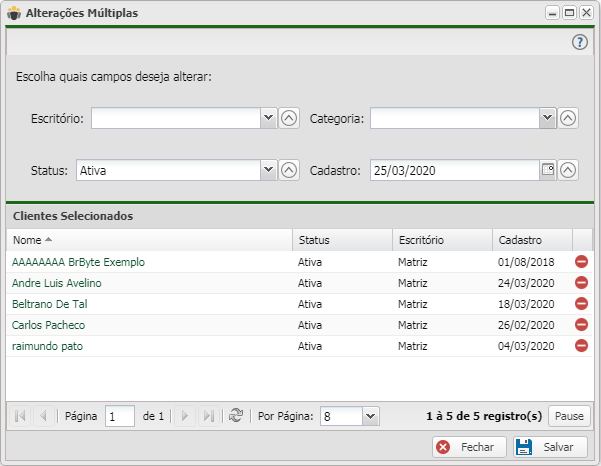Open the Status dropdown list

(268, 170)
